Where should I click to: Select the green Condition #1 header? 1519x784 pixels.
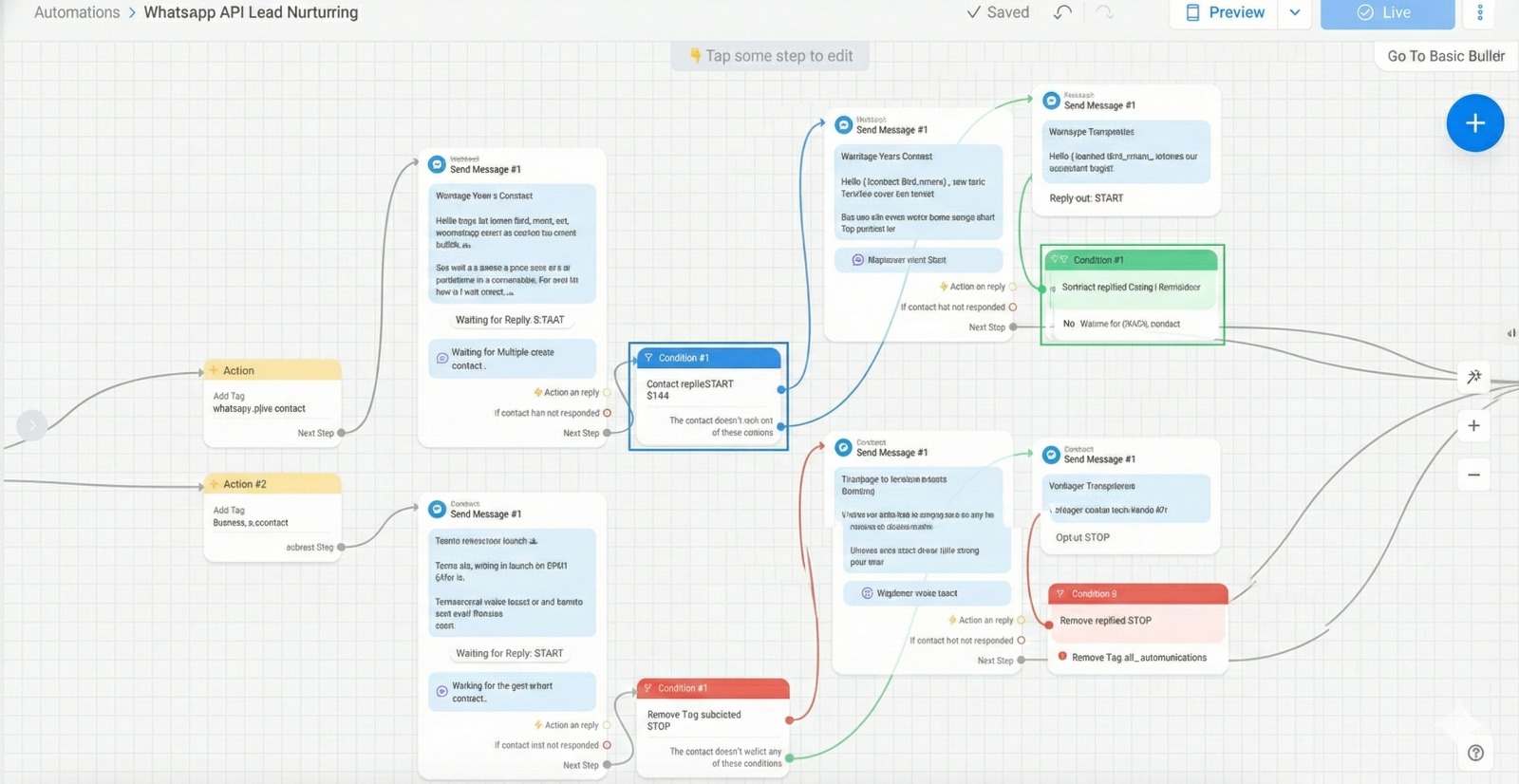[x=1131, y=260]
